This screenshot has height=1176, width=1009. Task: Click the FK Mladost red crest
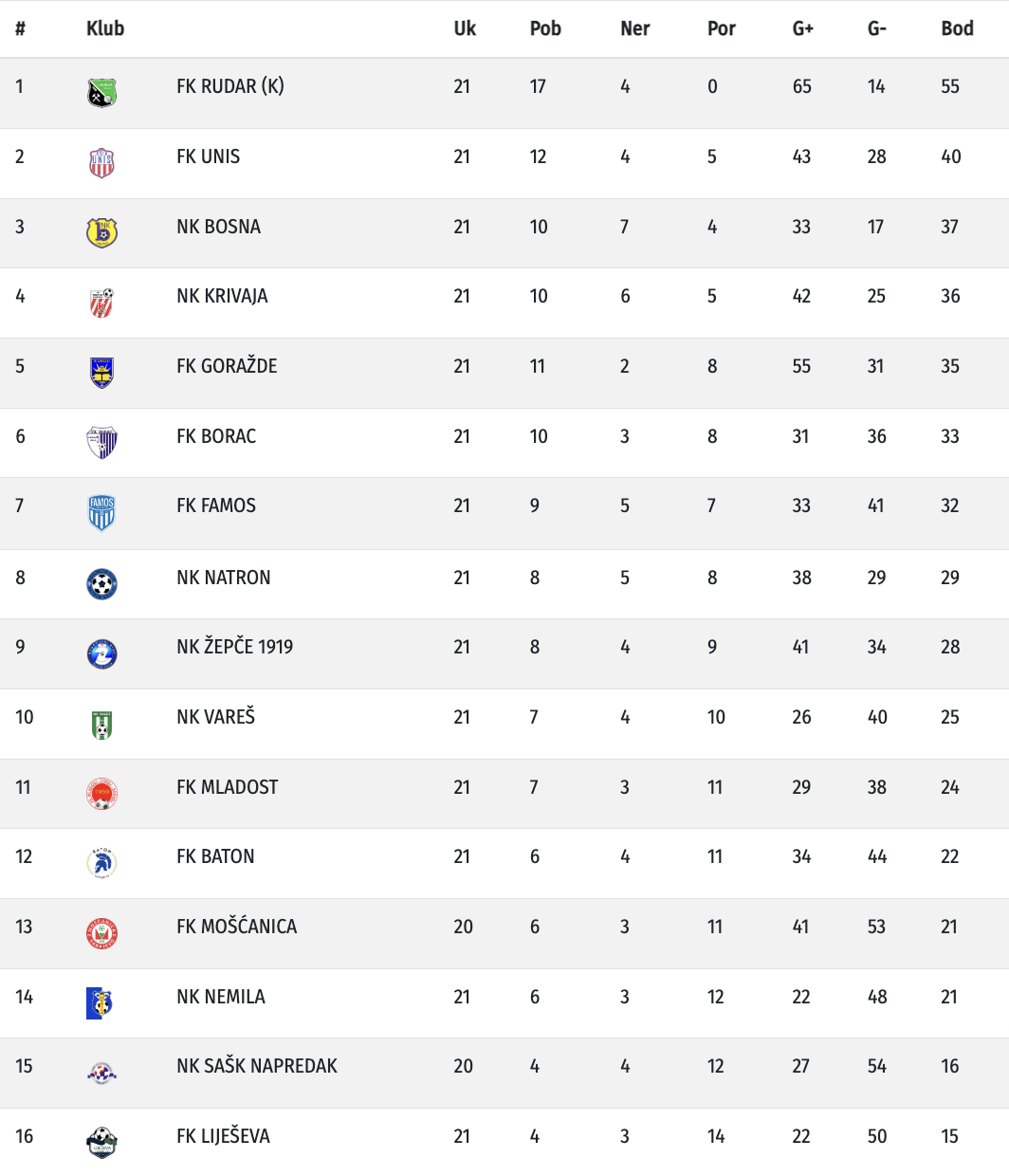(101, 793)
